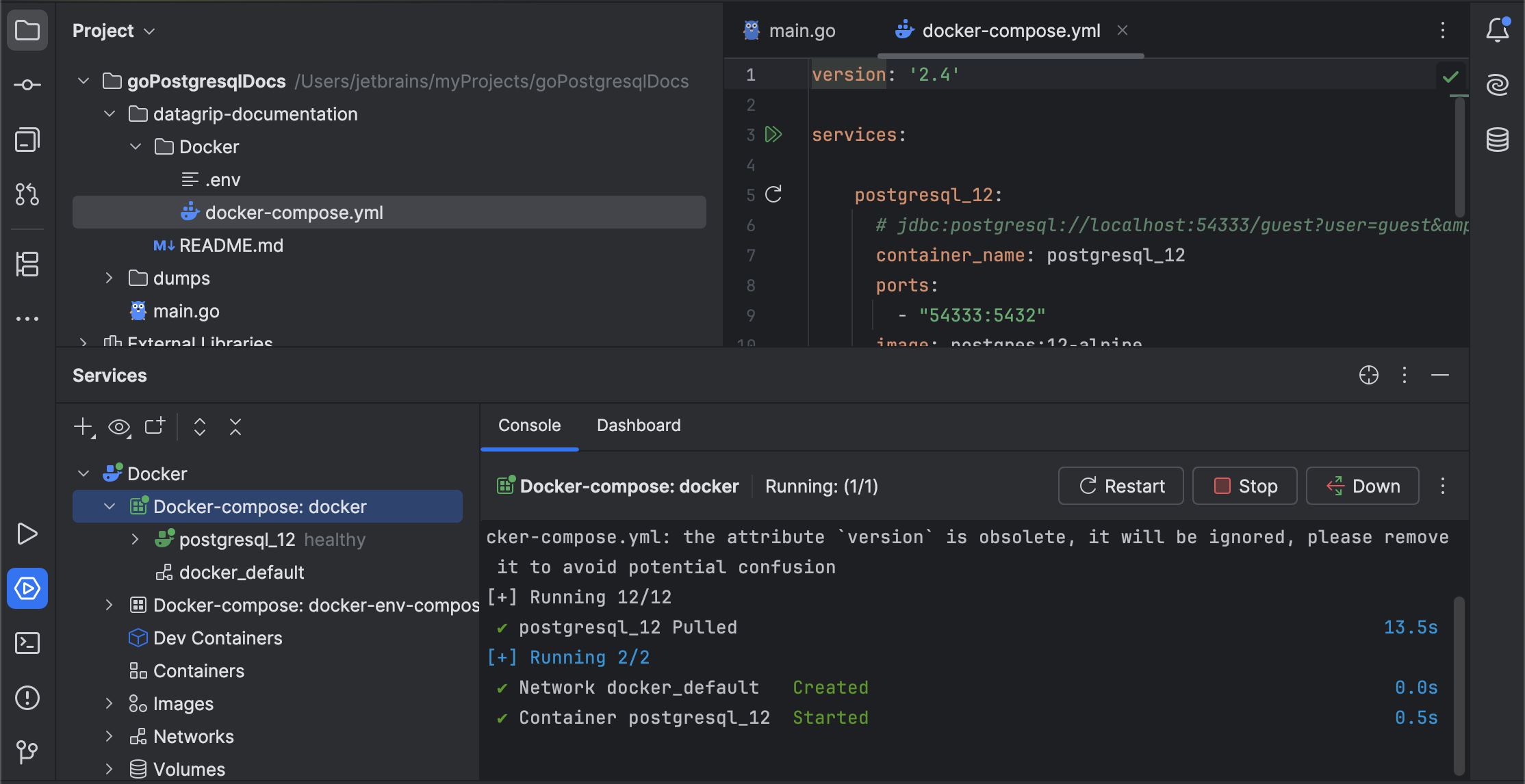This screenshot has height=784, width=1525.
Task: Open the Database tool window icon
Action: [1497, 140]
